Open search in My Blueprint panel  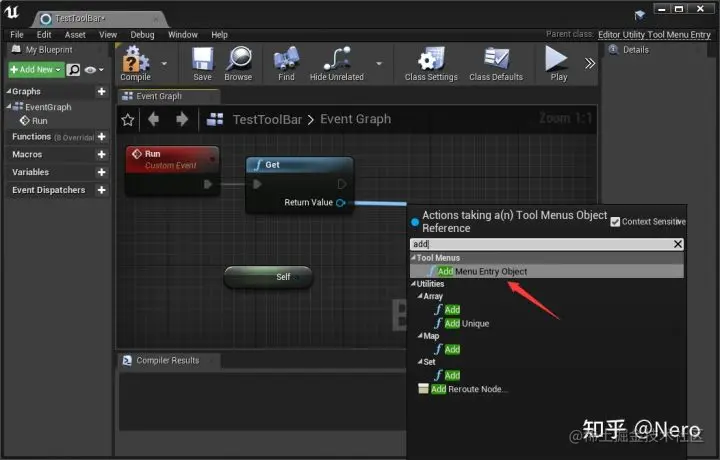pyautogui.click(x=73, y=70)
